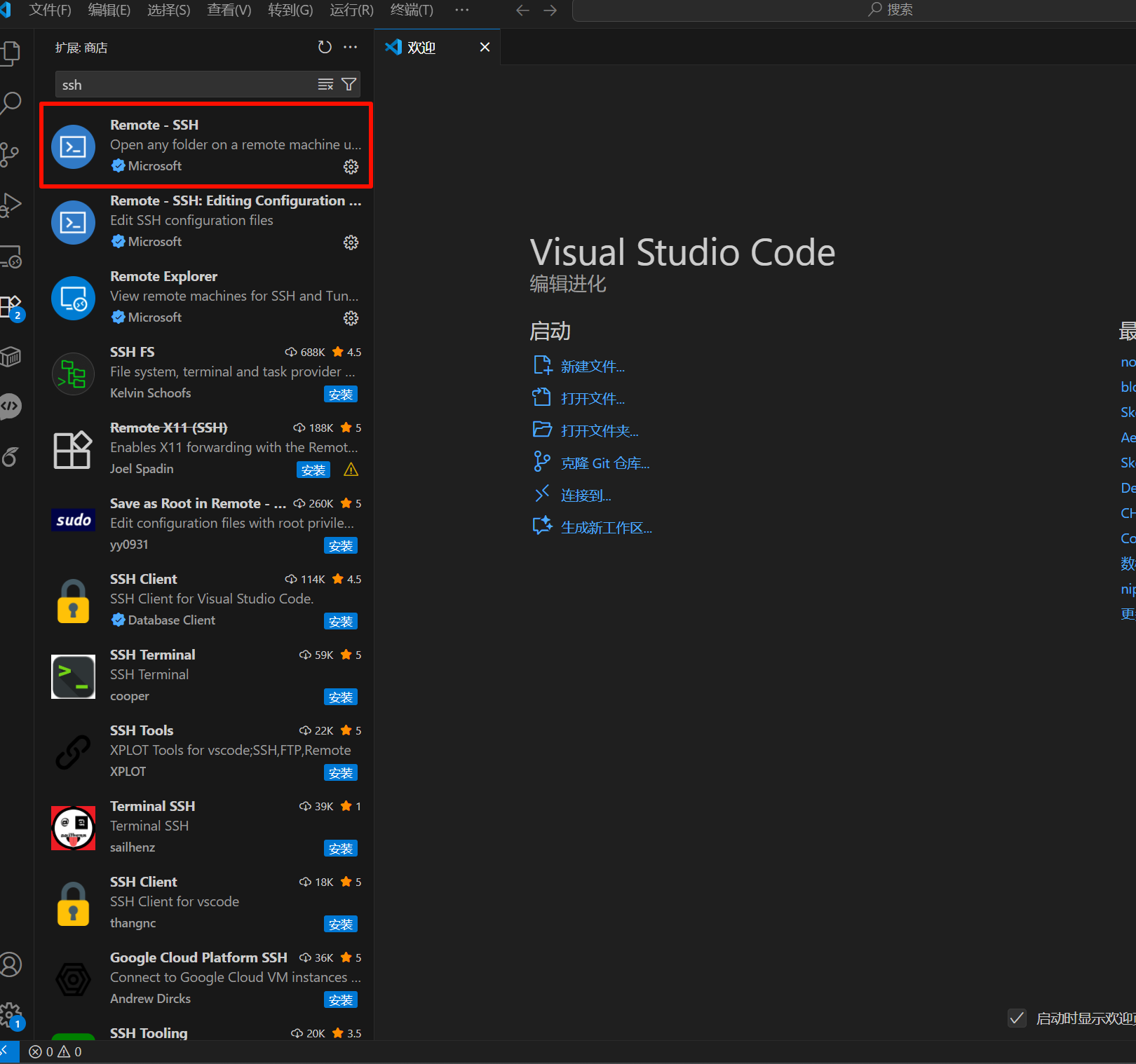Select the SSH FS extension icon
The height and width of the screenshot is (1064, 1136).
(73, 374)
